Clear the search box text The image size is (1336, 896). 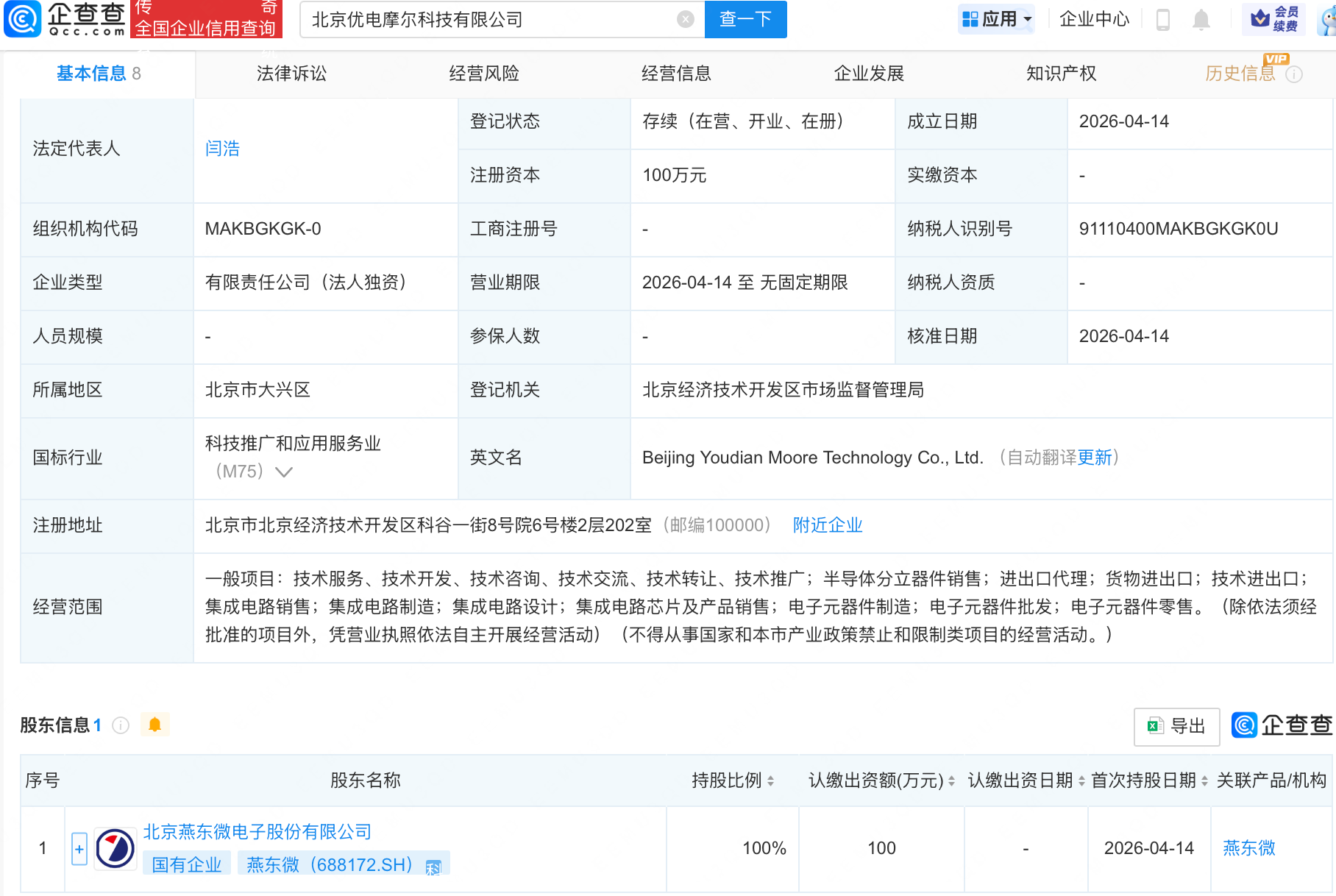pyautogui.click(x=685, y=20)
